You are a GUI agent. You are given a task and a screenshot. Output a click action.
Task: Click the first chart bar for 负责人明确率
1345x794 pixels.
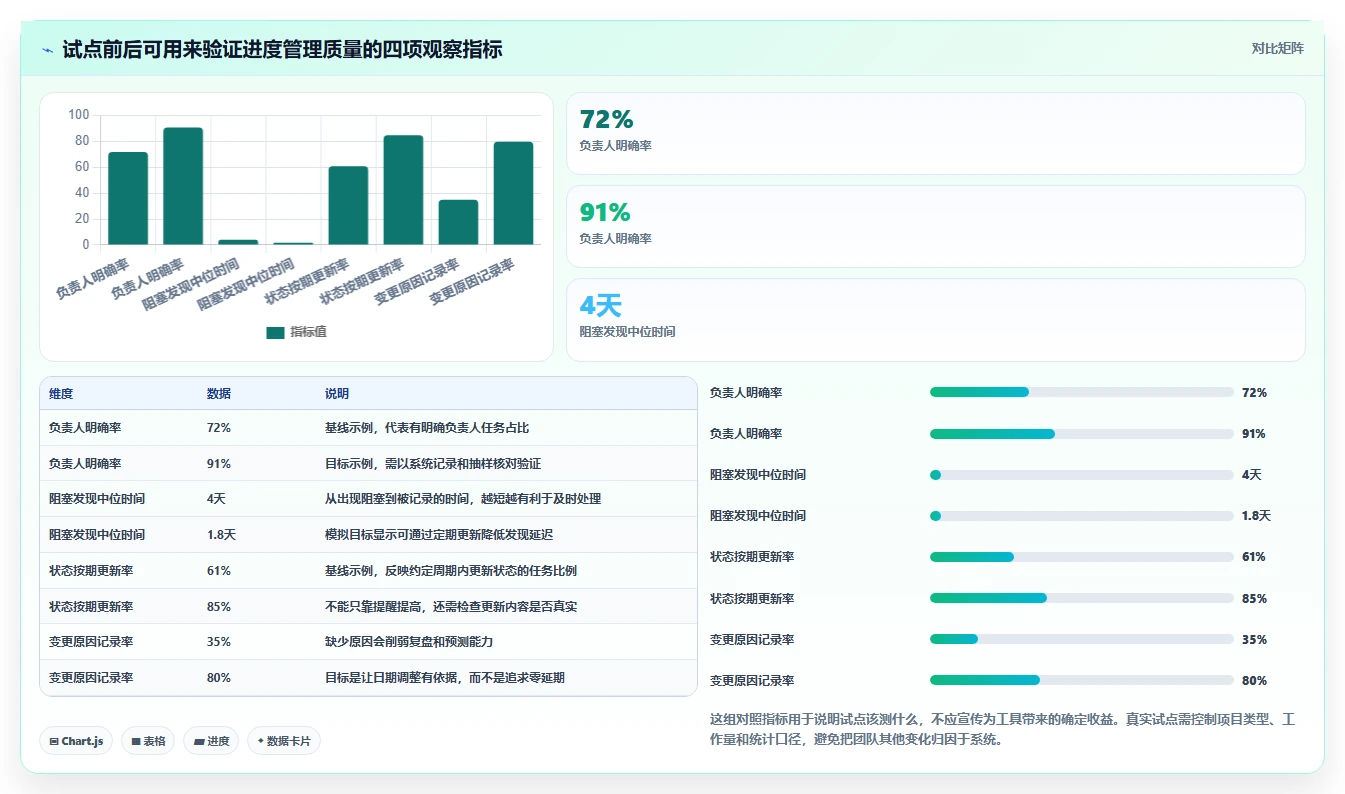coord(128,198)
